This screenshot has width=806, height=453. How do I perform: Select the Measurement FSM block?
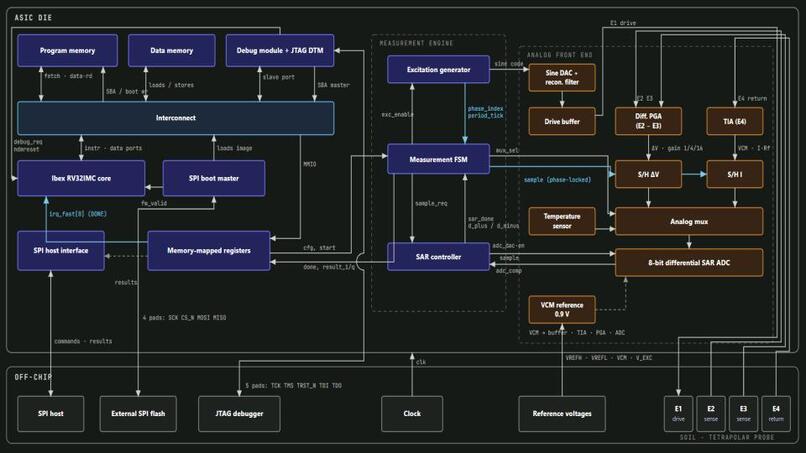tap(438, 159)
